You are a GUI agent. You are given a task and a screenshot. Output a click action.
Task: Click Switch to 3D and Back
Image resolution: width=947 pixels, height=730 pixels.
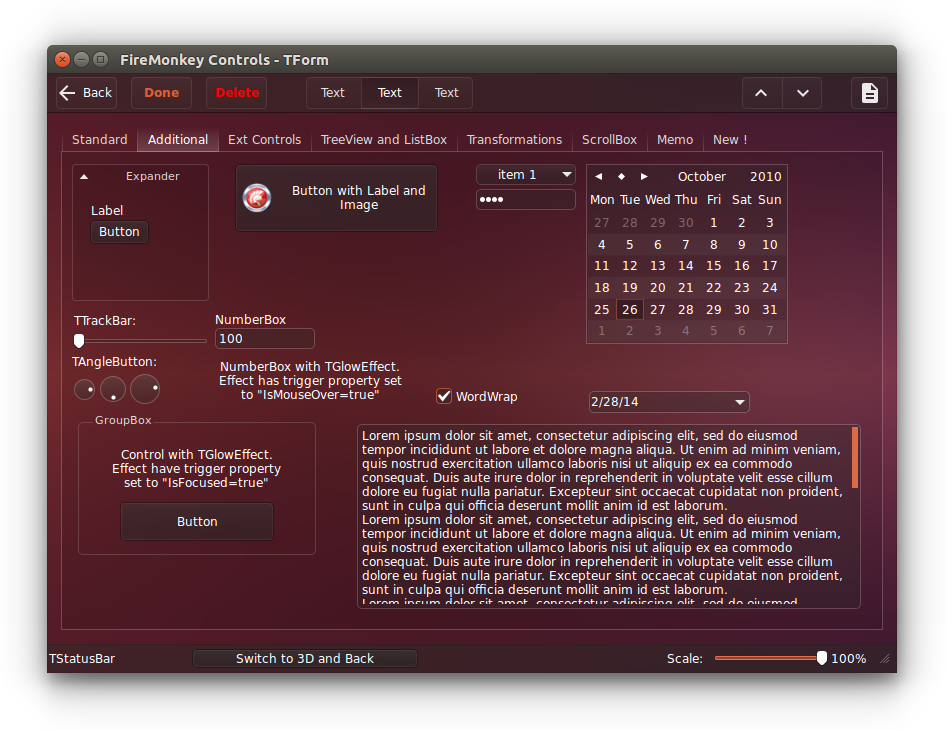304,659
